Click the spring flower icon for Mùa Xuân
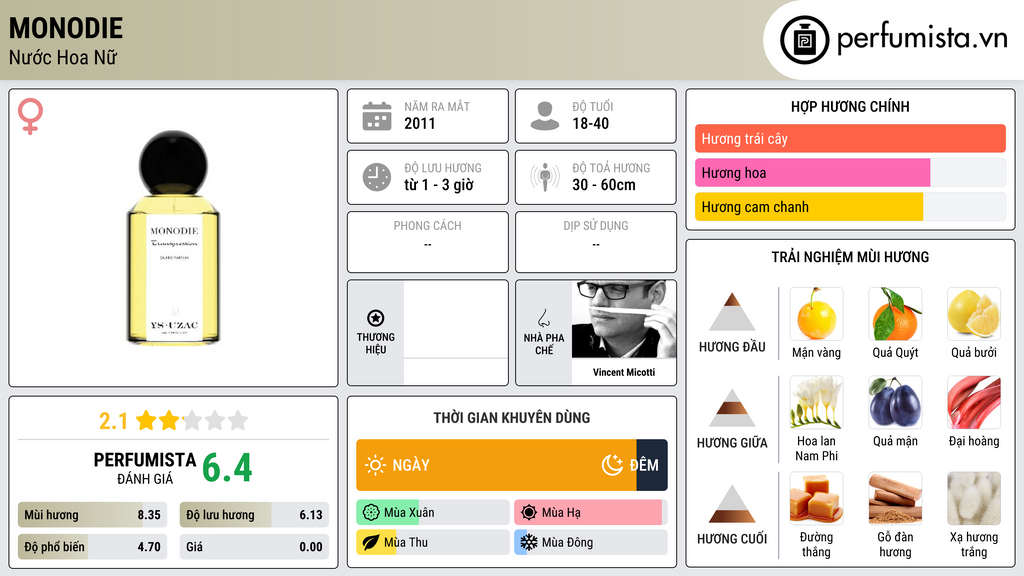This screenshot has width=1024, height=576. 371,513
